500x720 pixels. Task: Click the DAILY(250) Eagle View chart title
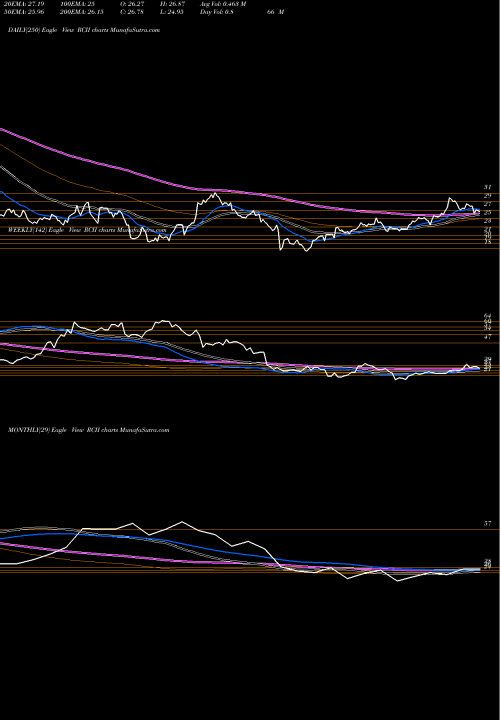pyautogui.click(x=84, y=30)
